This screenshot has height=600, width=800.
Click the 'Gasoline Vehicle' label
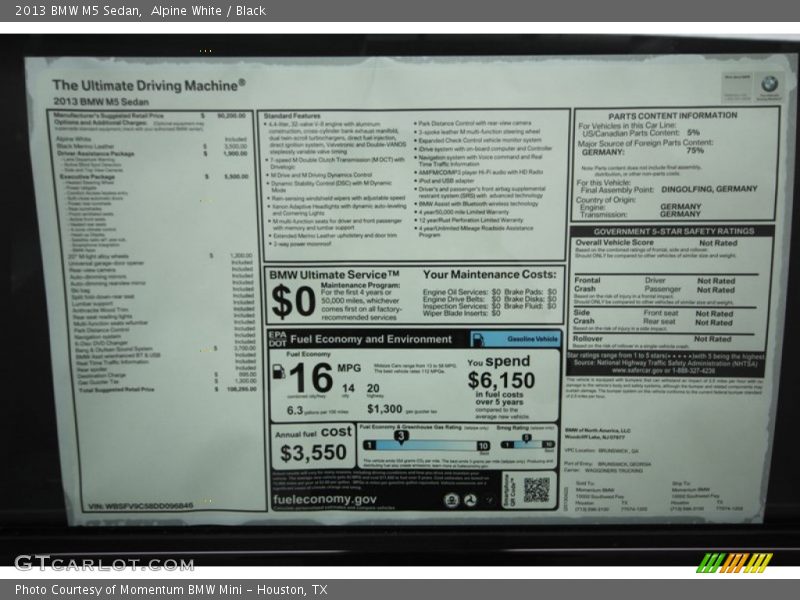(533, 339)
